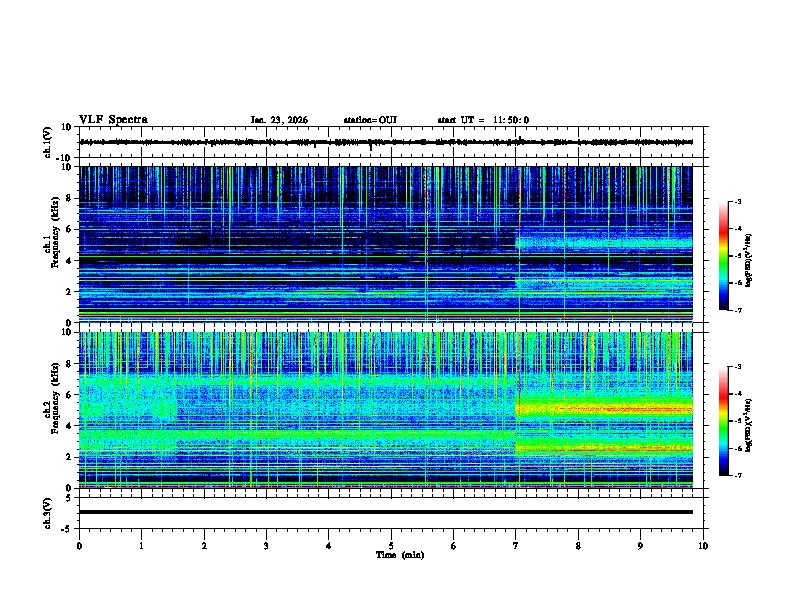The height and width of the screenshot is (612, 792).
Task: Click the "Time (min)" x-axis label
Action: click(400, 555)
